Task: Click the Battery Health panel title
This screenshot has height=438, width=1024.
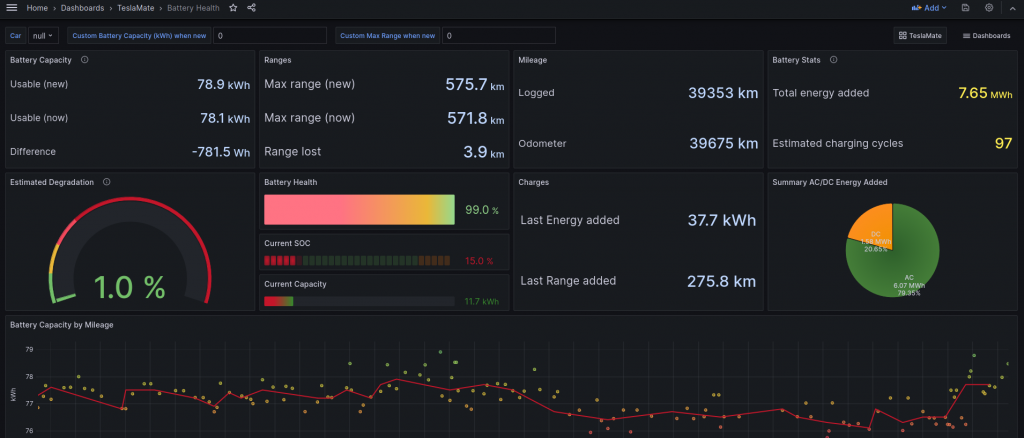Action: pyautogui.click(x=291, y=182)
